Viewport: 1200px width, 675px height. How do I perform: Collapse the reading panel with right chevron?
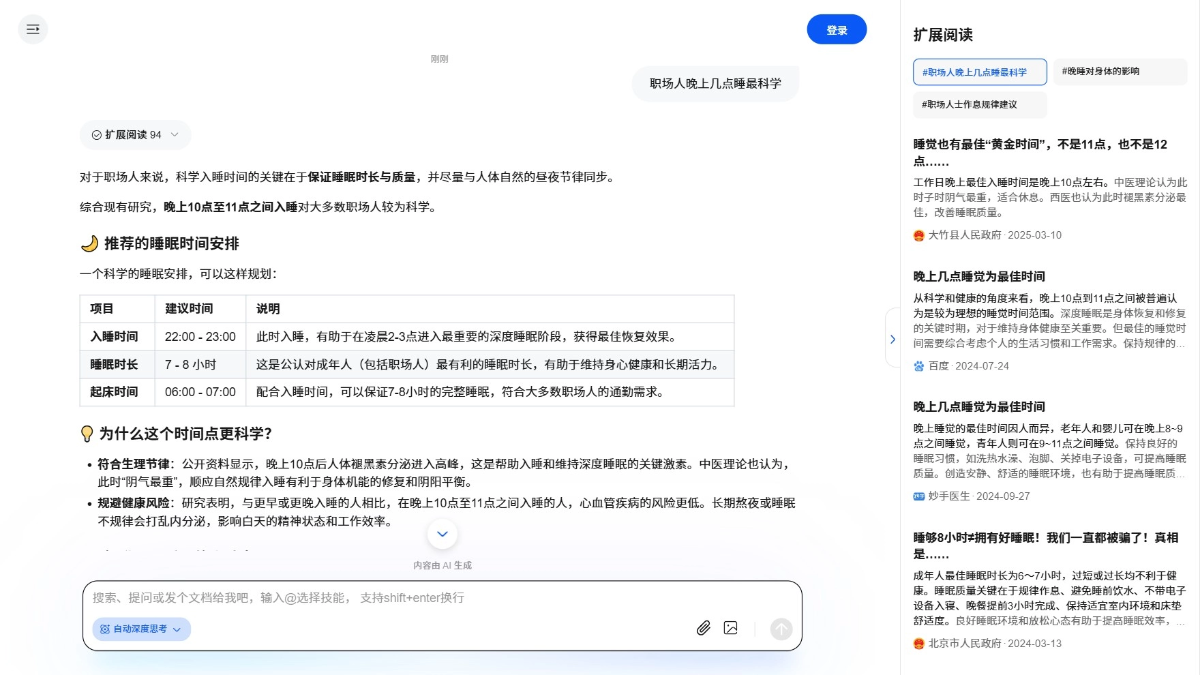892,338
